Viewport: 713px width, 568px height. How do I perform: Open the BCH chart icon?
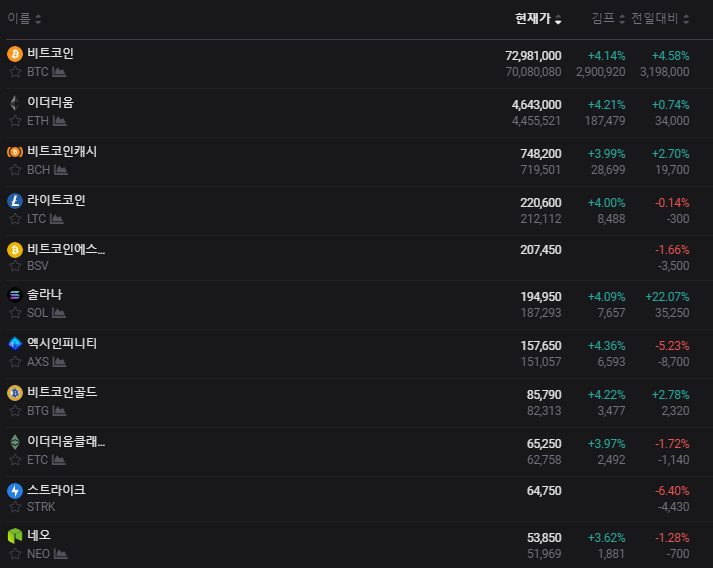[60, 170]
